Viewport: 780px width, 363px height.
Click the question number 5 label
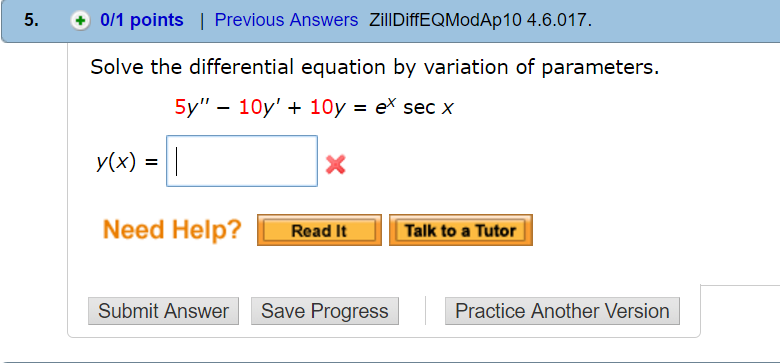tap(31, 20)
